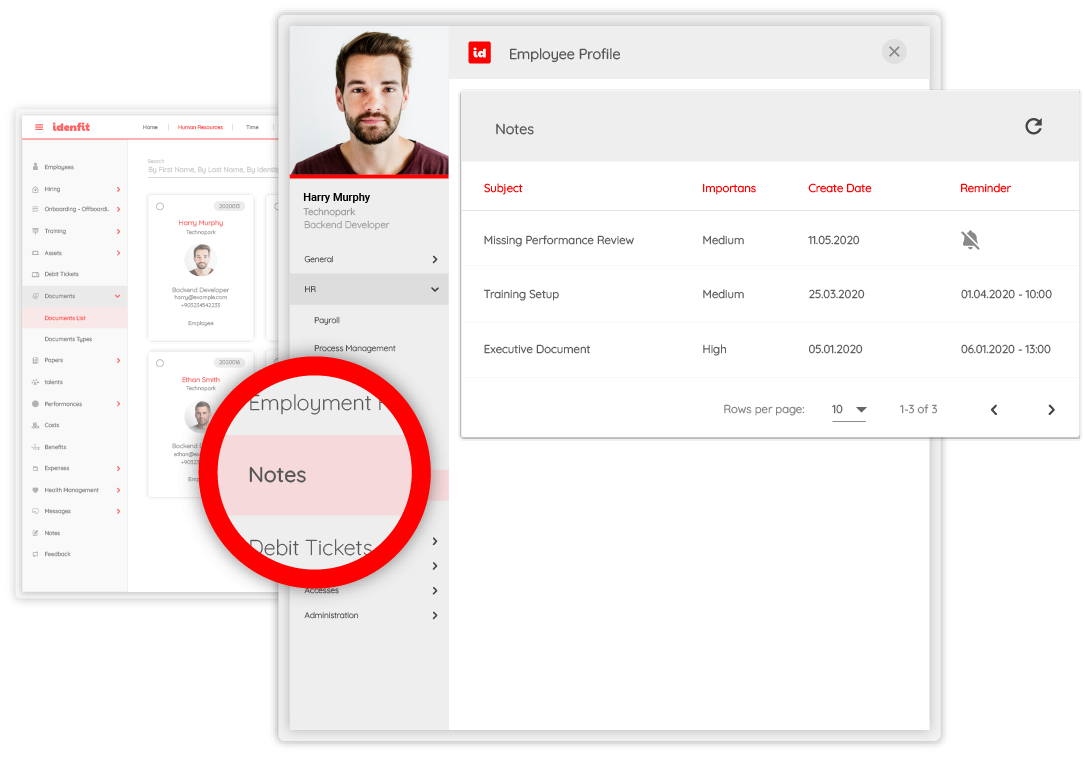Viewport: 1084px width, 757px height.
Task: Open the Time top navigation item
Action: click(x=252, y=127)
